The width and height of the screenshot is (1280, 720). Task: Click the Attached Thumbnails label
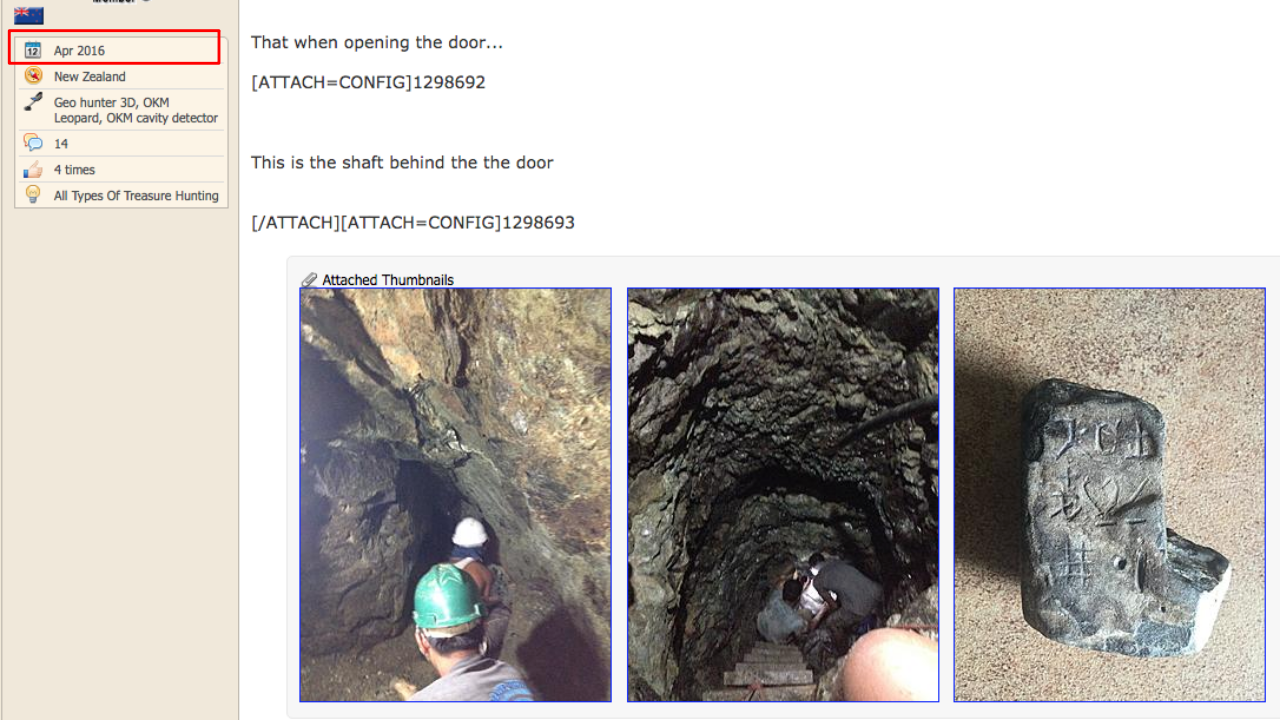pos(388,280)
